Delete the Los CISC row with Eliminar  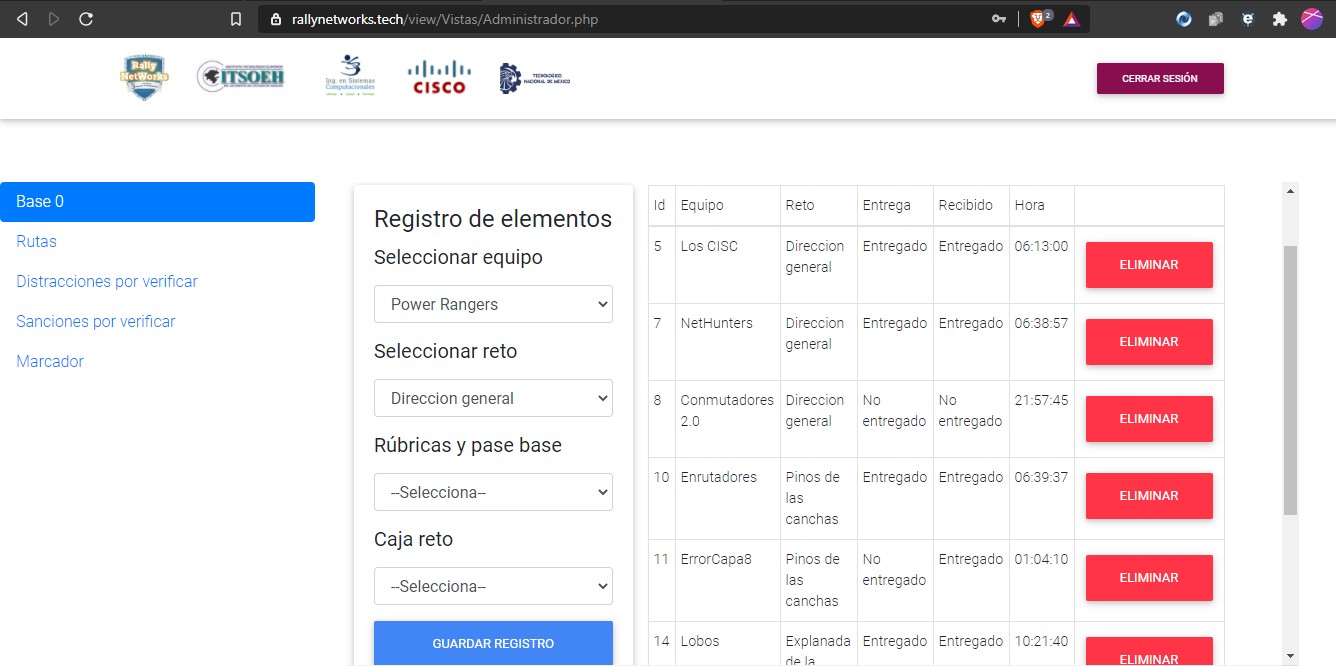coord(1149,265)
